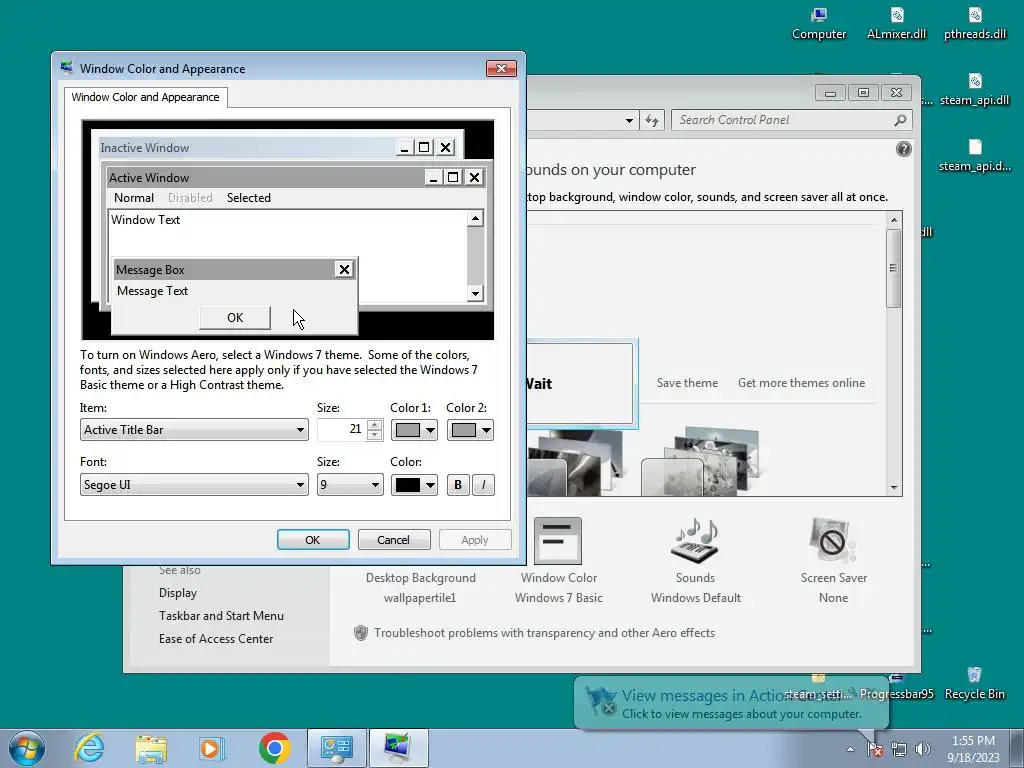Click the taskbar clock showing 1:55 PM
The image size is (1024, 768).
[973, 749]
